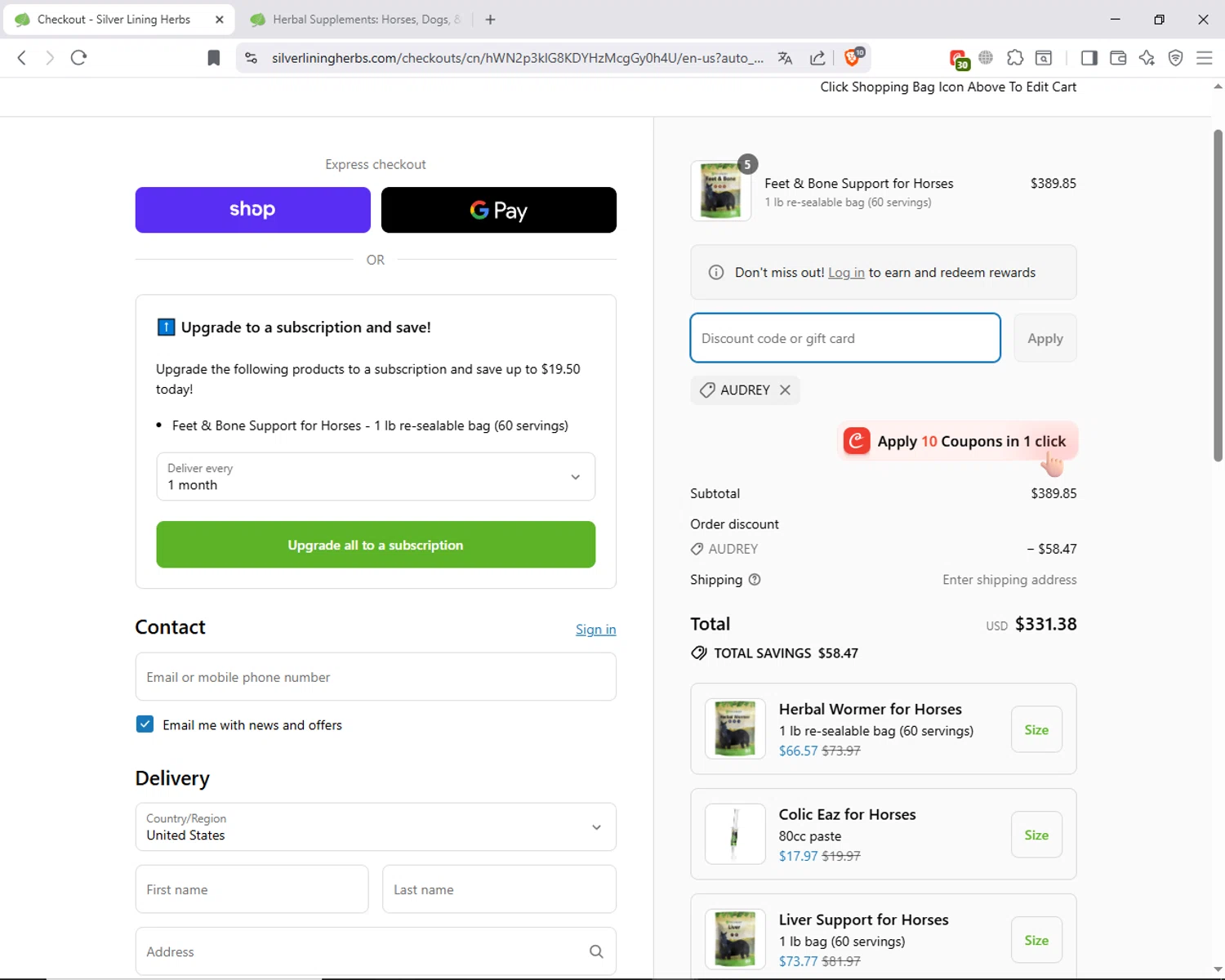Image resolution: width=1225 pixels, height=980 pixels.
Task: Open Leo AI assistant icon
Action: tap(1147, 57)
